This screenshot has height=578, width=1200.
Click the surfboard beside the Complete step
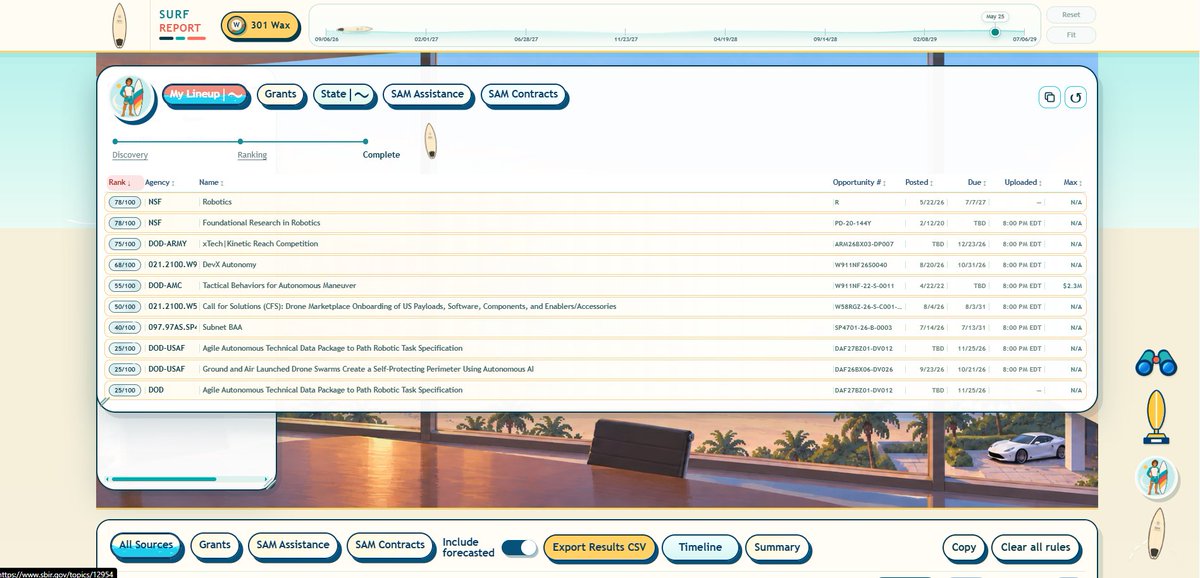pos(430,141)
